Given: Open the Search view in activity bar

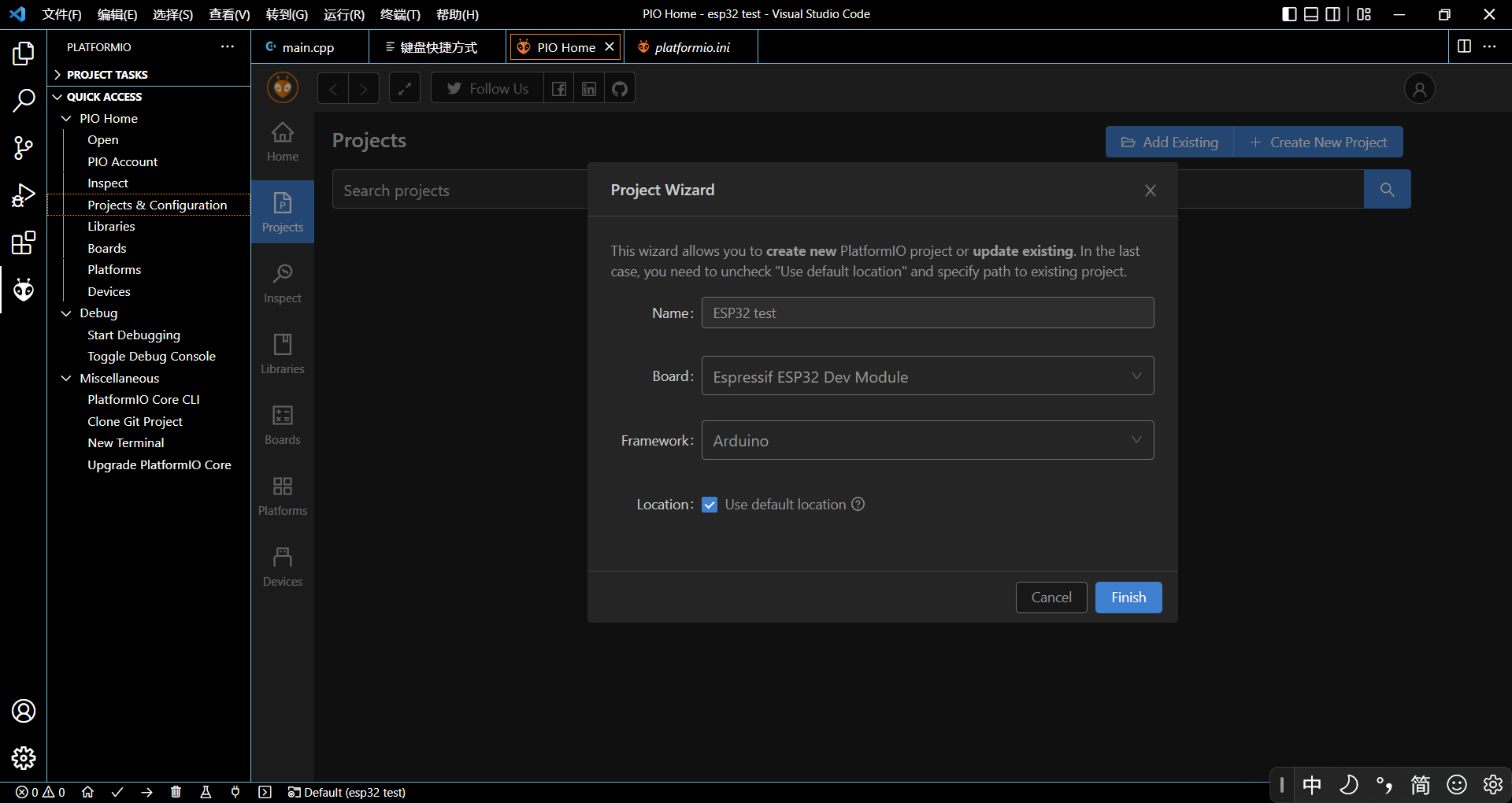Looking at the screenshot, I should point(24,101).
